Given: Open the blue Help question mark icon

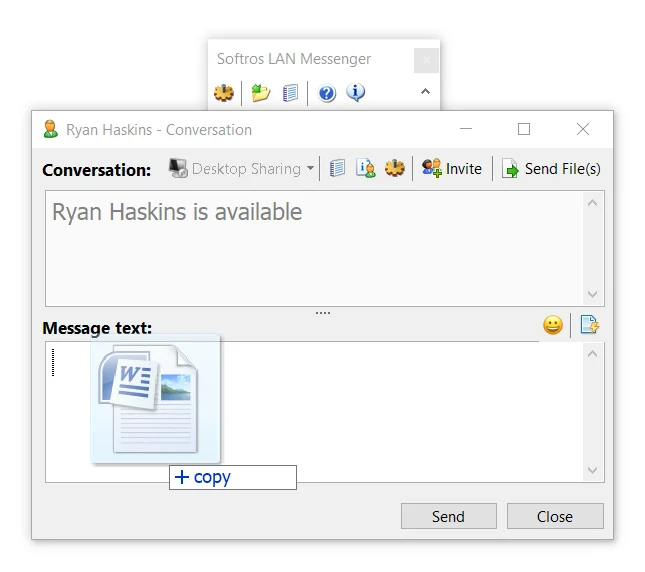Looking at the screenshot, I should pos(327,93).
